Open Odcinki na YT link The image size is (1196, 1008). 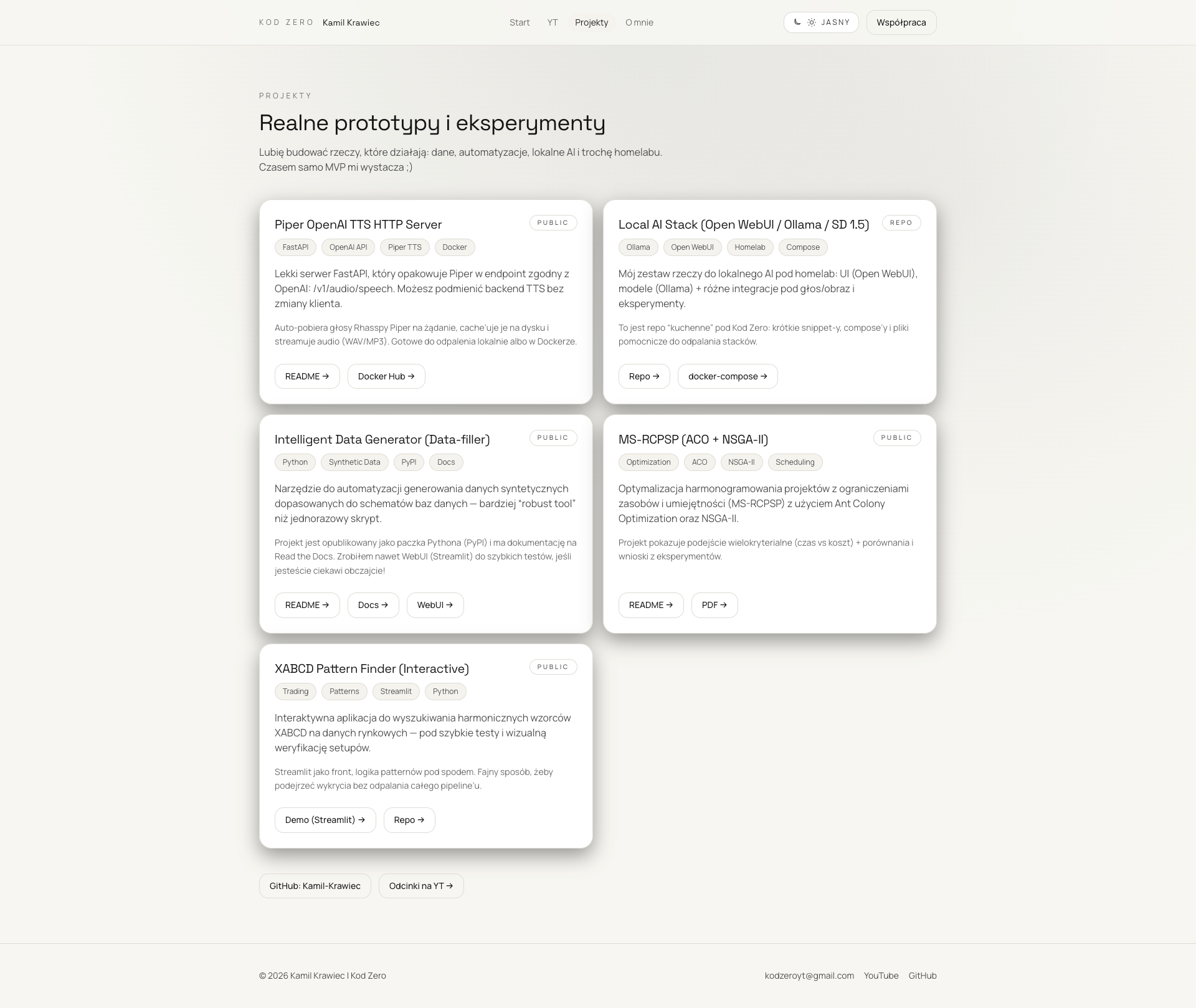[421, 886]
